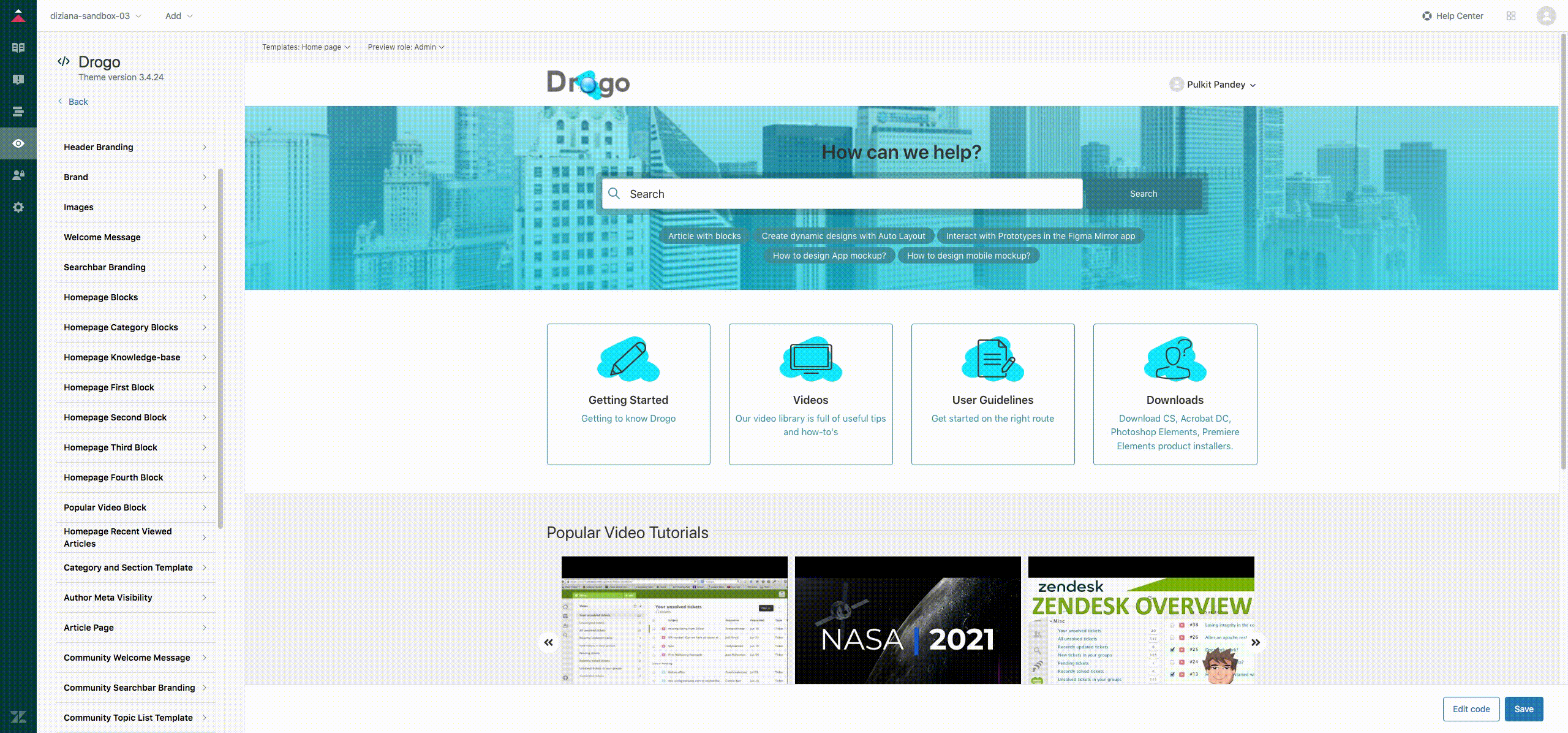Open Customize design eye icon in sidebar

click(x=18, y=143)
